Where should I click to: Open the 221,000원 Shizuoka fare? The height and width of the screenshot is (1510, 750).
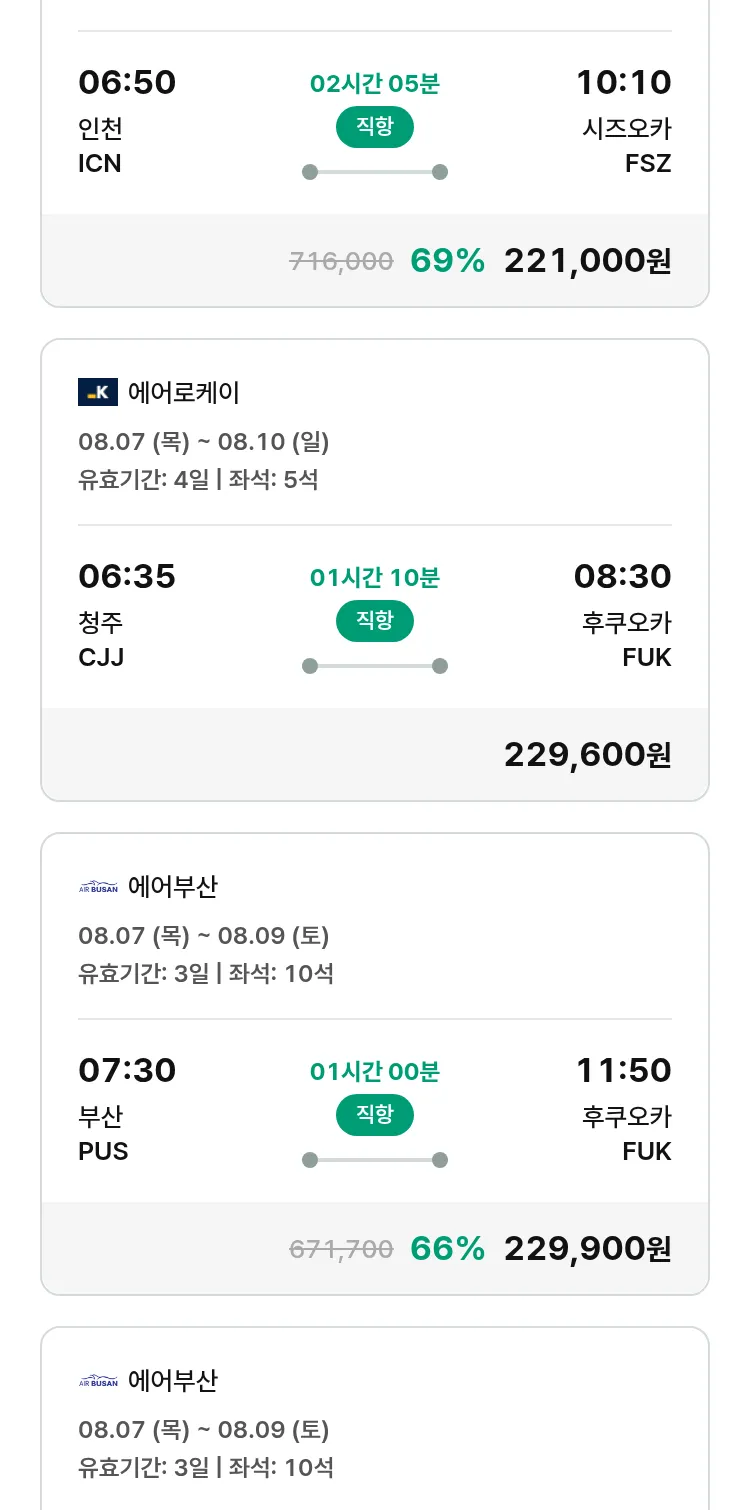coord(588,261)
